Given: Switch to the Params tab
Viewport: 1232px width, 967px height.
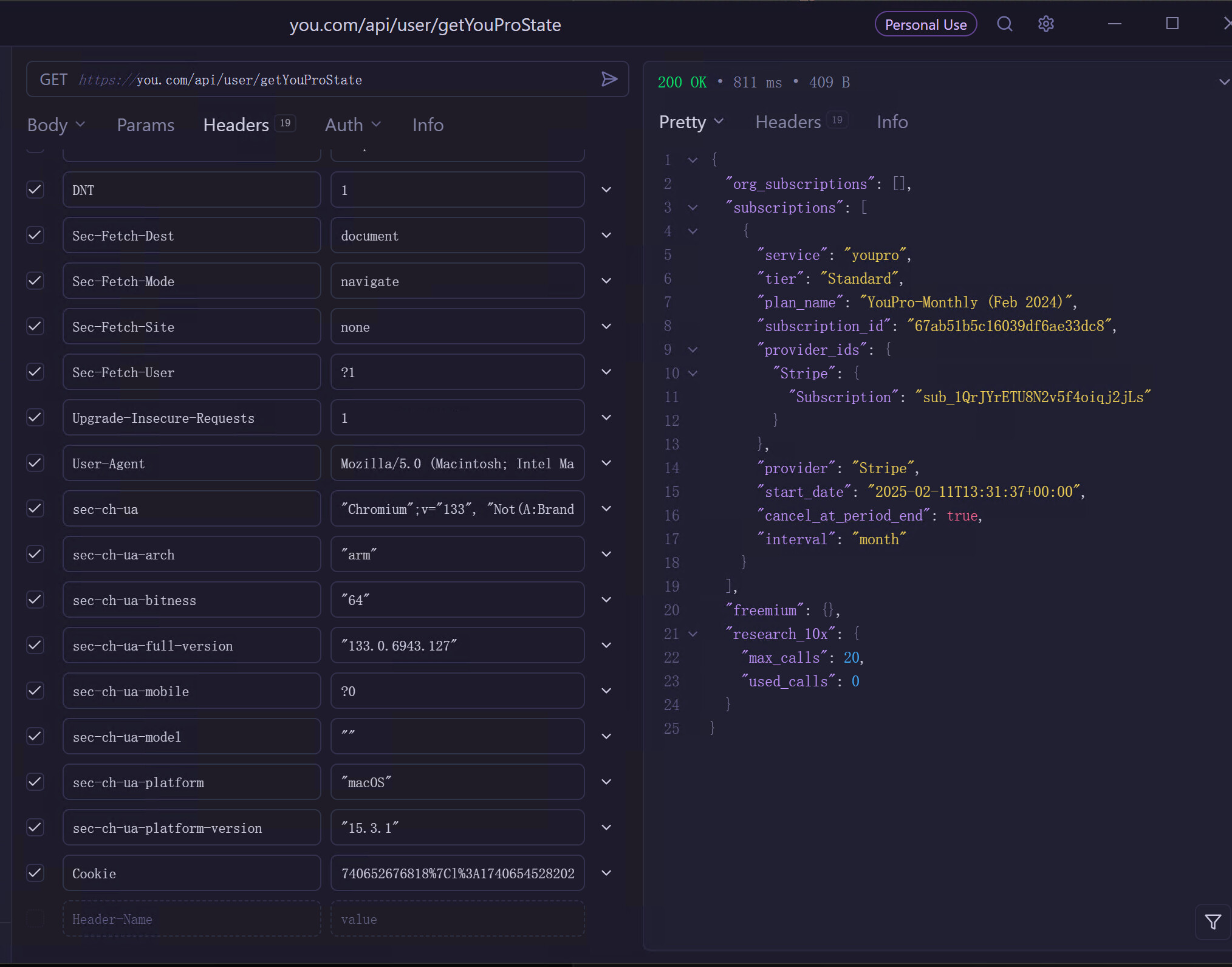Looking at the screenshot, I should point(145,125).
